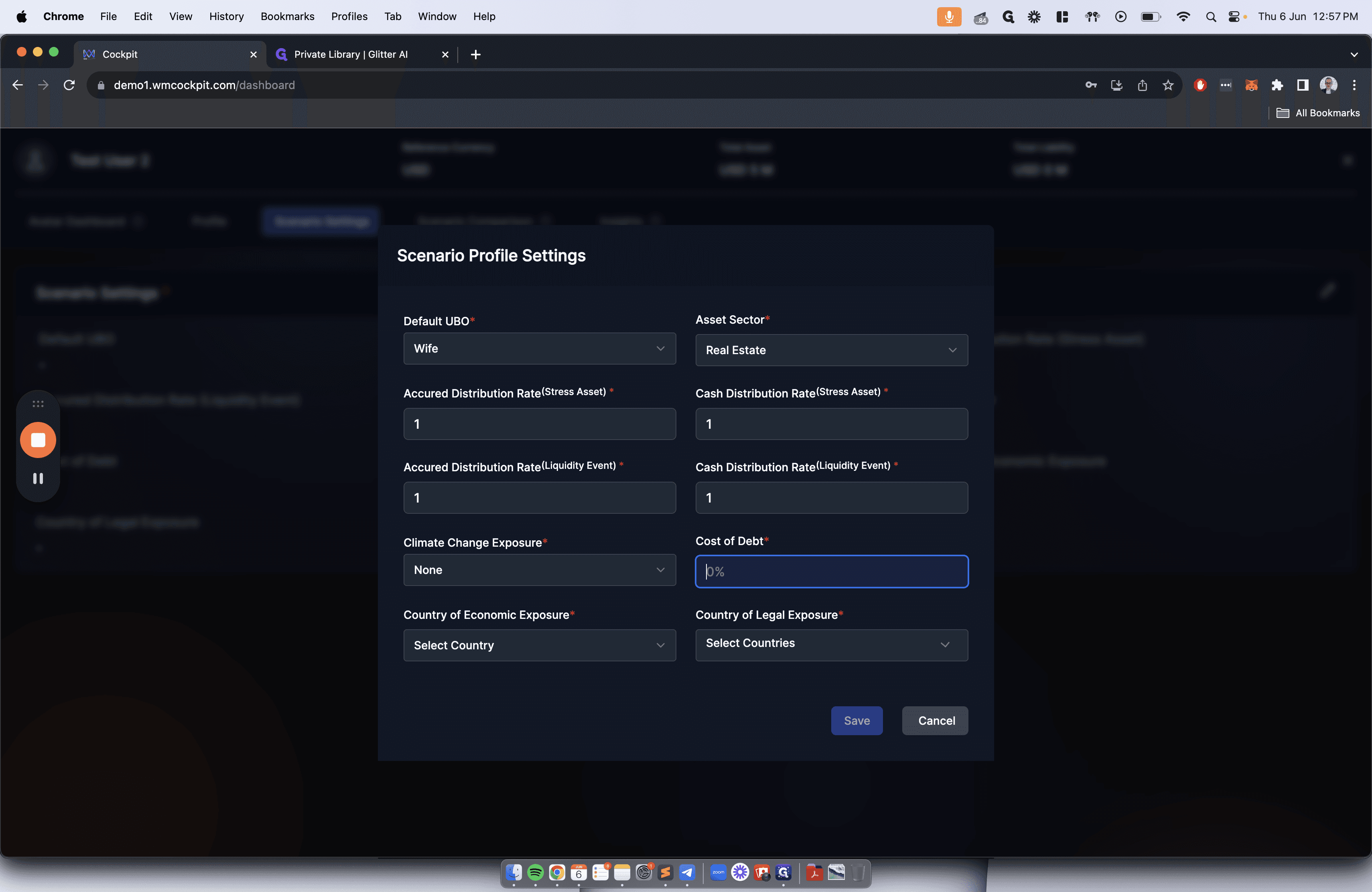Screen dimensions: 1372x892
Task: Open the All Bookmarks folder
Action: (1318, 113)
